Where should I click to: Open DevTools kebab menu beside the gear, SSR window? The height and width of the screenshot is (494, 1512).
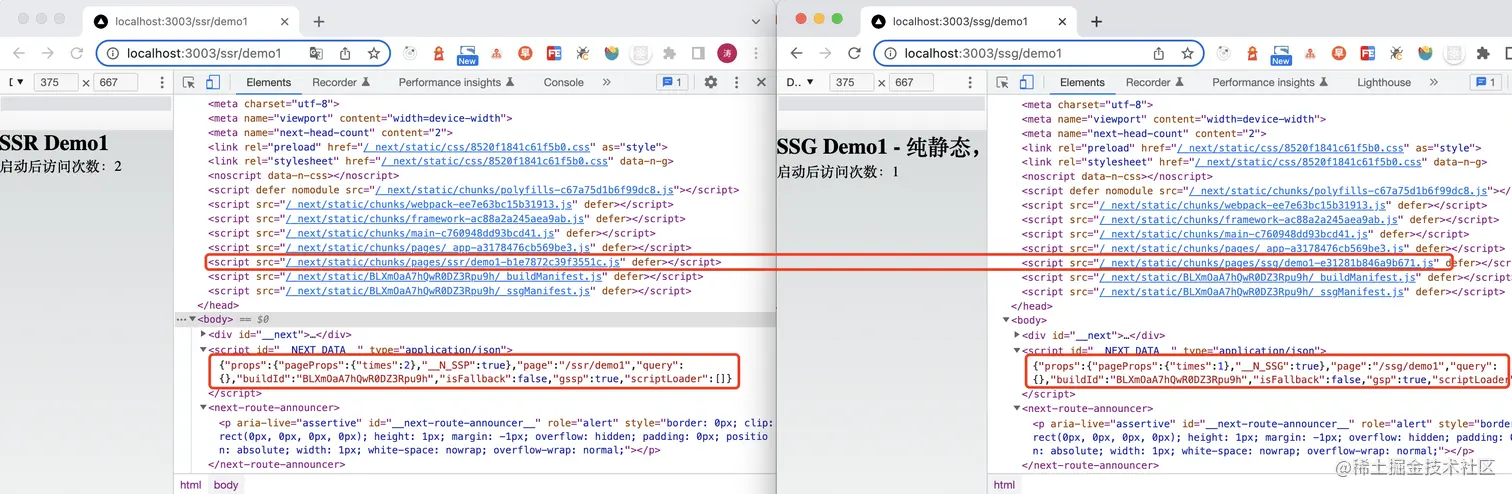737,83
